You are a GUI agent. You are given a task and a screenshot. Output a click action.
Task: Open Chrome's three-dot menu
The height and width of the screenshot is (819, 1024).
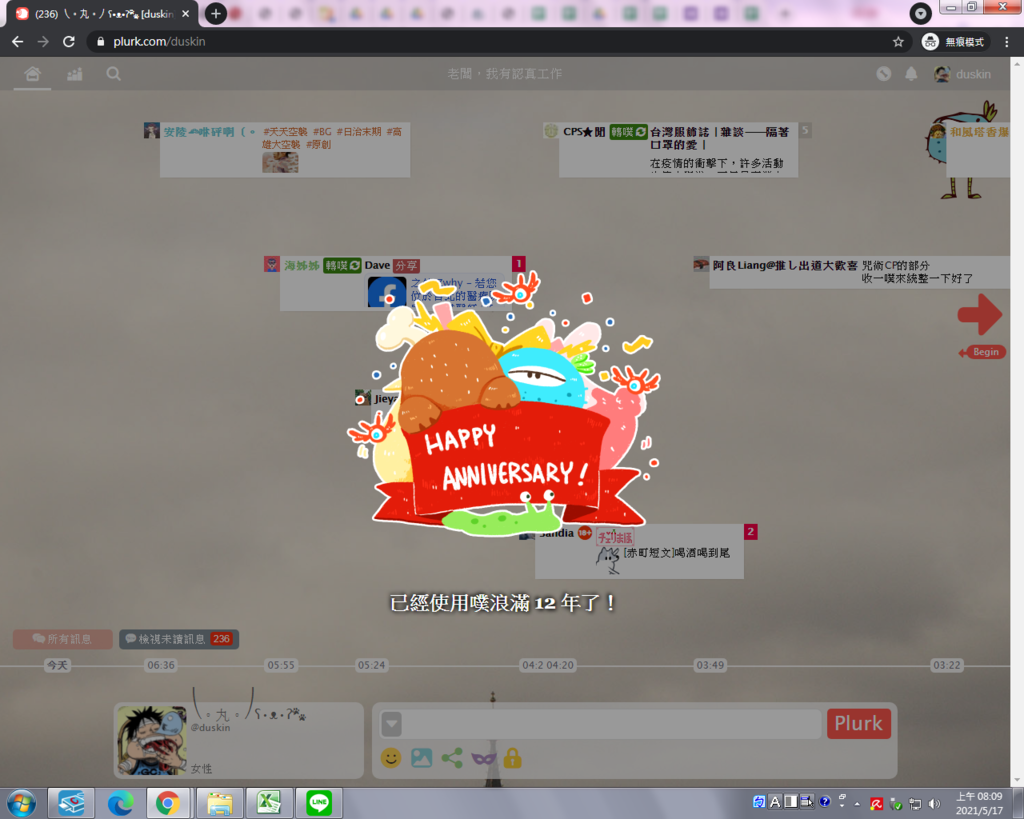1006,42
